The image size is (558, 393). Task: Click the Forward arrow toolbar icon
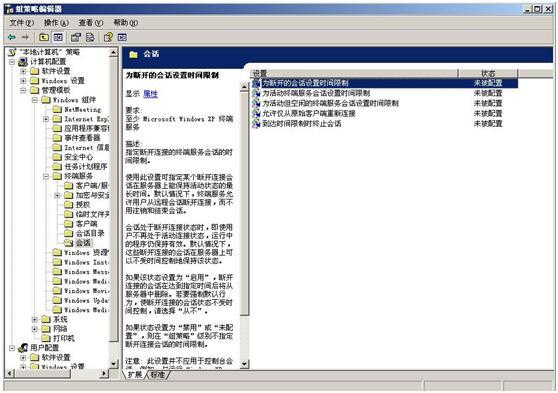25,37
